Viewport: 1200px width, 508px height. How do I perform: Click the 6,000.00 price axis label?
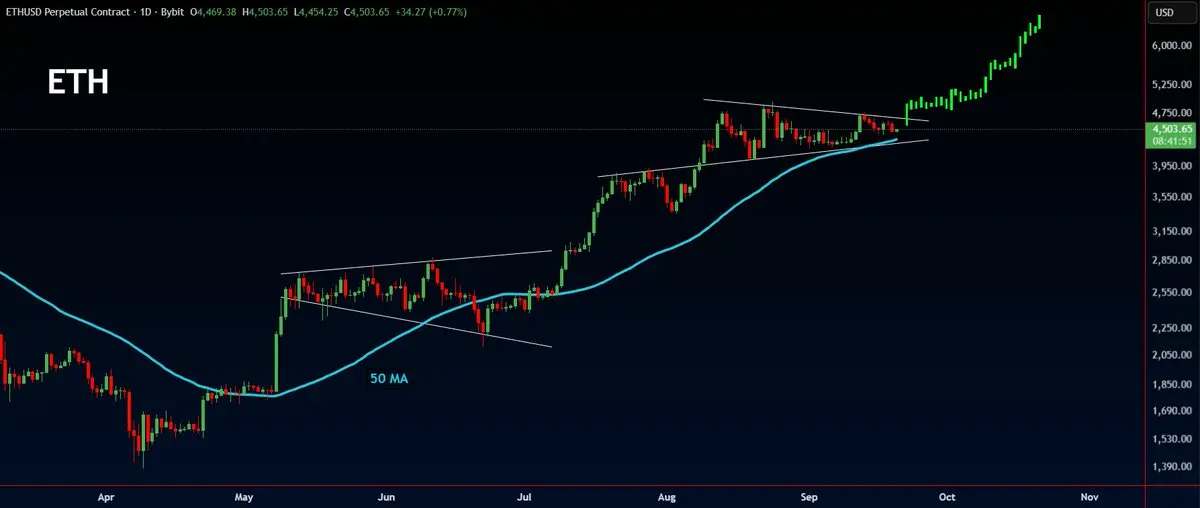(x=1172, y=46)
